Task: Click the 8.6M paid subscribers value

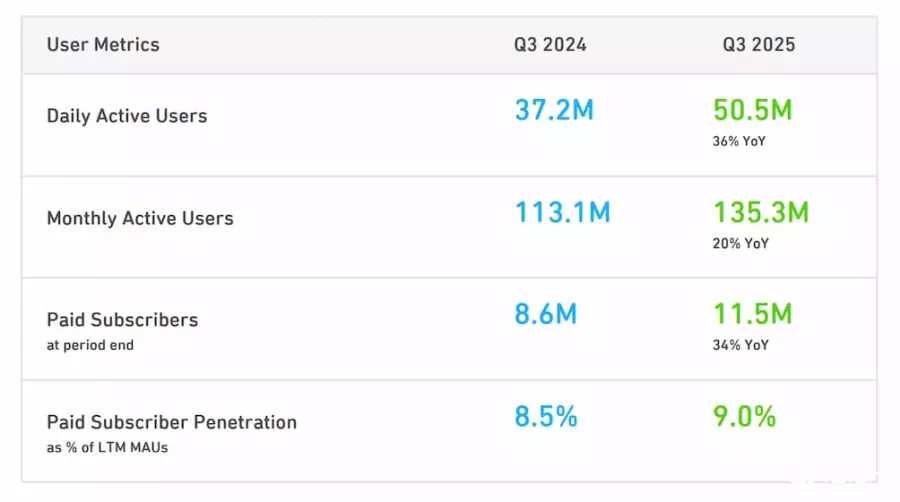Action: [546, 314]
